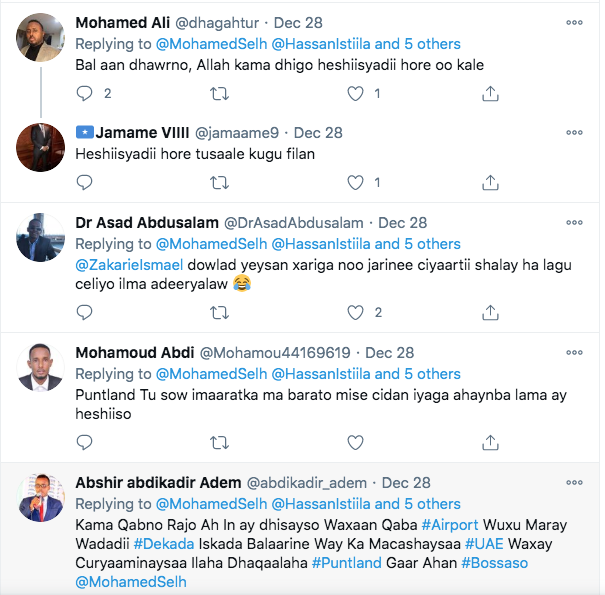Open more options on Mohamed Ali's tweet

tap(574, 22)
